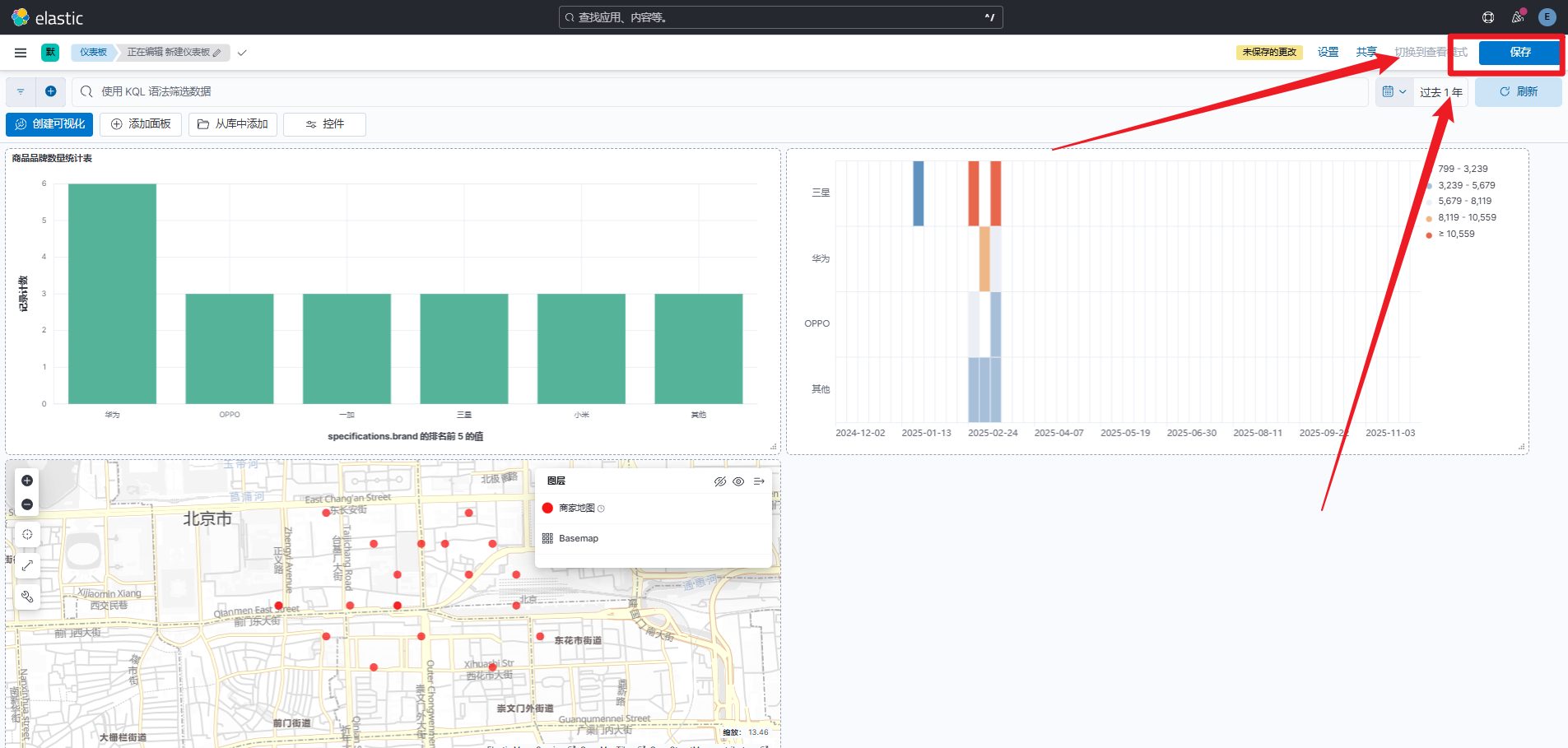Click the 东花市街道 label on the map
Screen dimensions: 1568x748
[x=578, y=640]
